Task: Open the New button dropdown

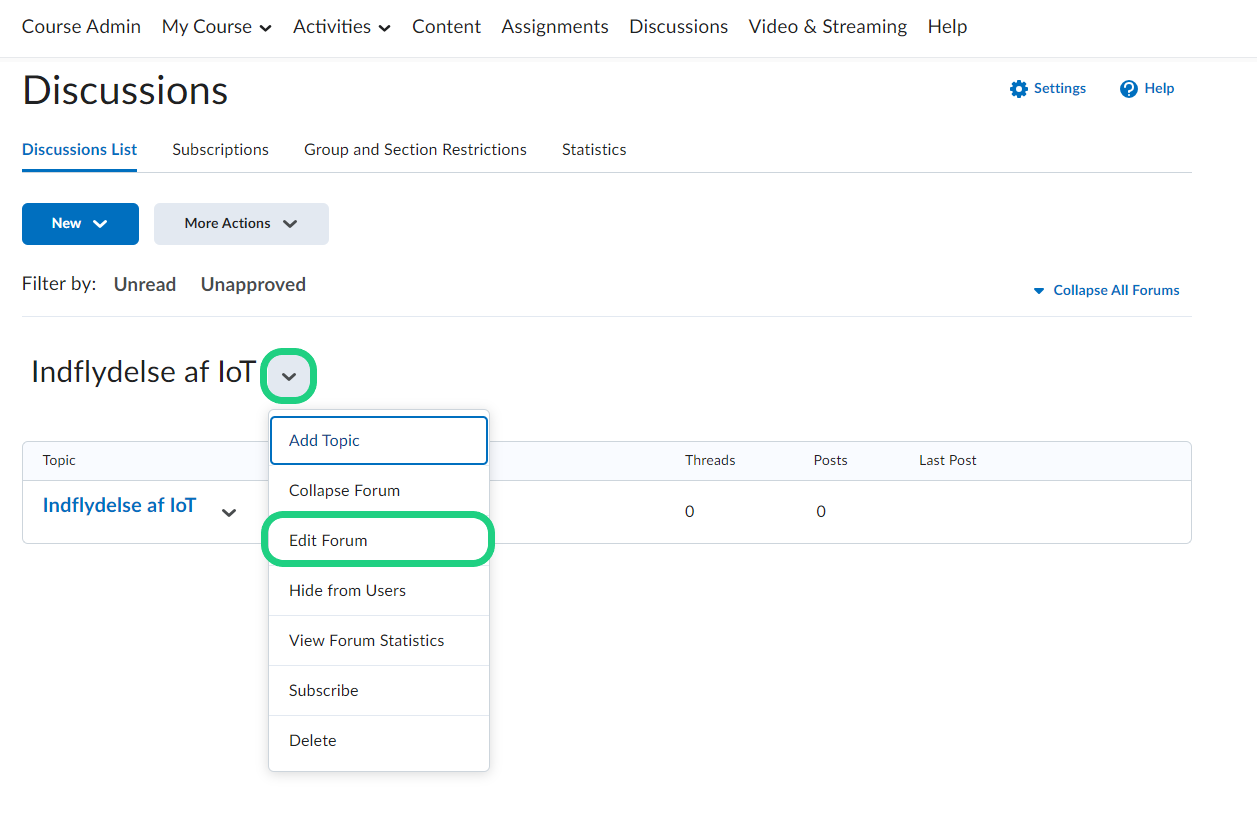Action: click(80, 224)
